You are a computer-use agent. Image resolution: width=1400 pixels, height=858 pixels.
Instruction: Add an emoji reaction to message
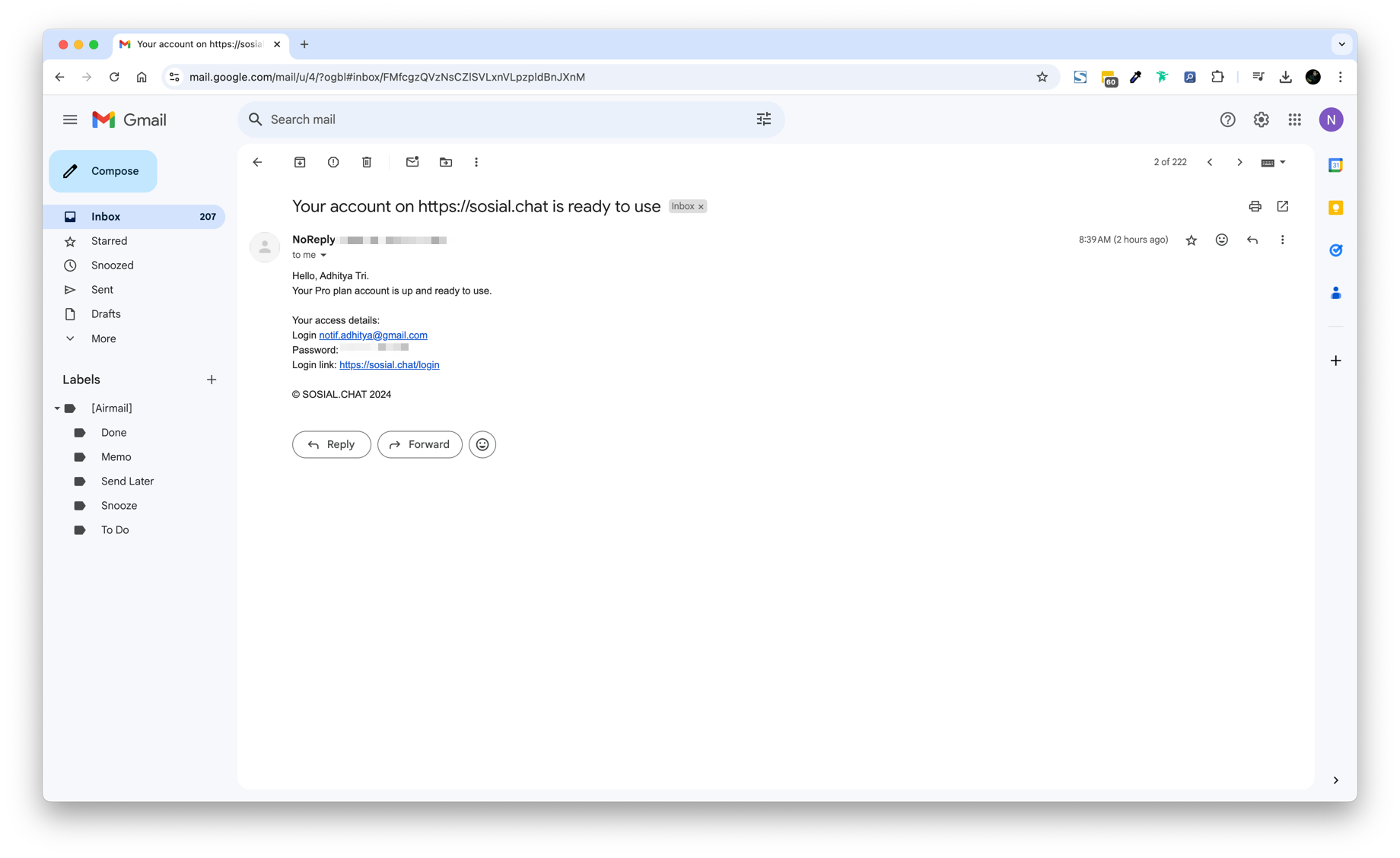(x=1221, y=240)
